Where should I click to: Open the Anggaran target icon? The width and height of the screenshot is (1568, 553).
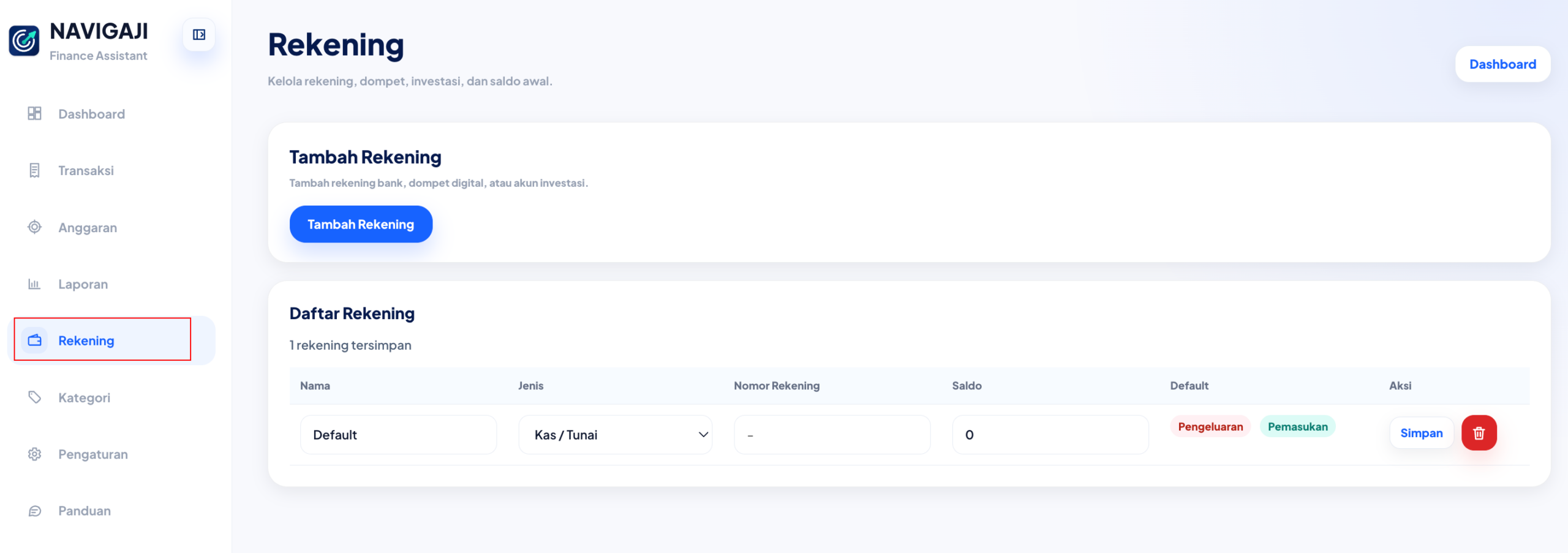pos(35,227)
